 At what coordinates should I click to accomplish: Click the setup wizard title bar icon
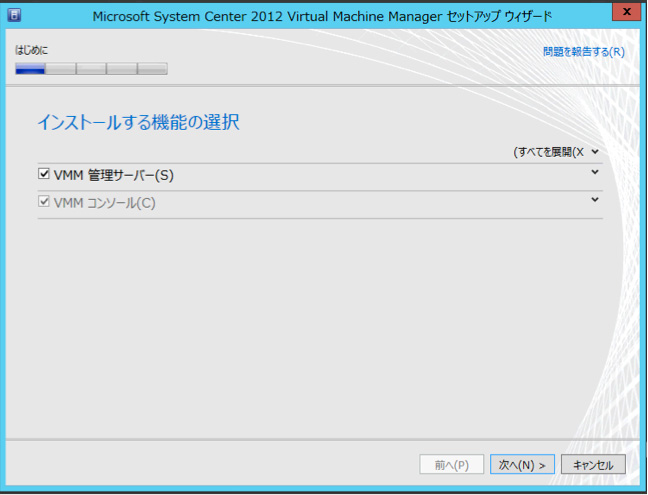pyautogui.click(x=14, y=16)
